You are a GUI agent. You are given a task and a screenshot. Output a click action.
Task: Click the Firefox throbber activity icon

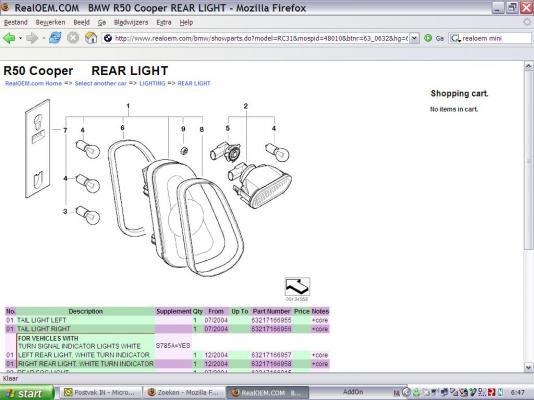[527, 22]
